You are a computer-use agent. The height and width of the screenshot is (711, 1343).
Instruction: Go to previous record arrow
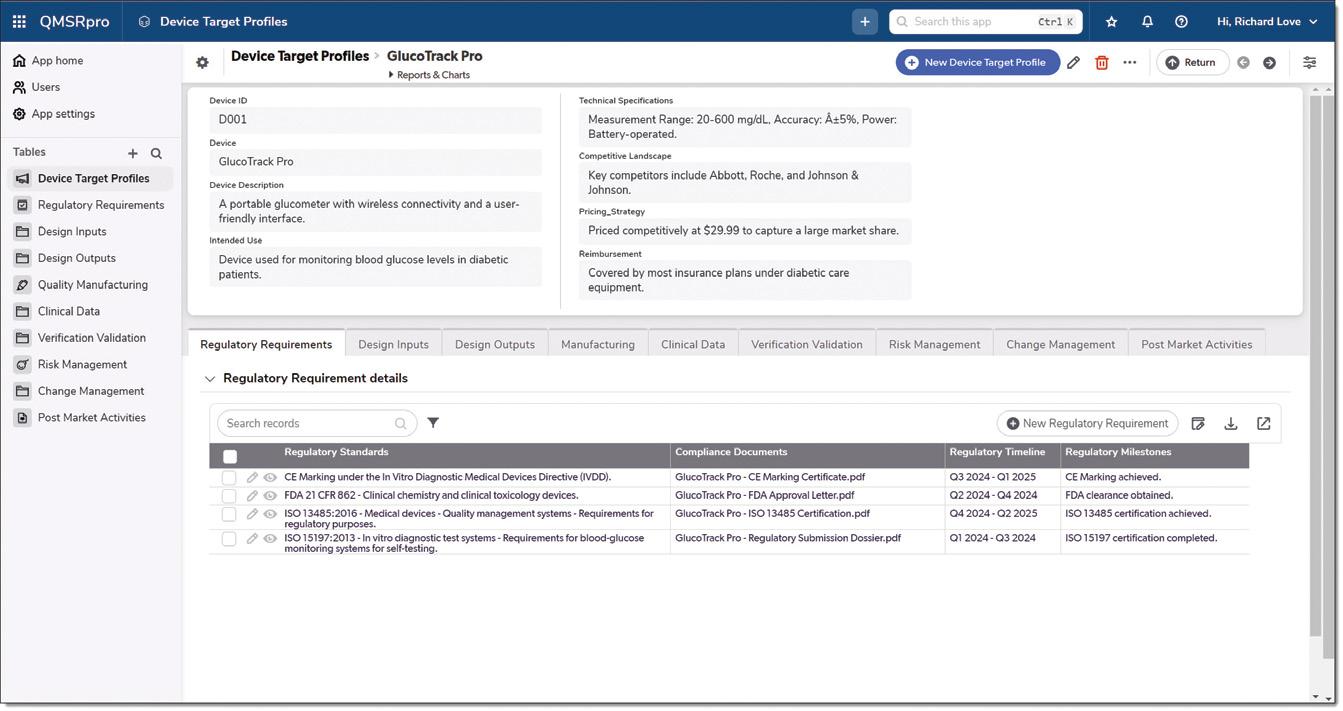[x=1243, y=62]
